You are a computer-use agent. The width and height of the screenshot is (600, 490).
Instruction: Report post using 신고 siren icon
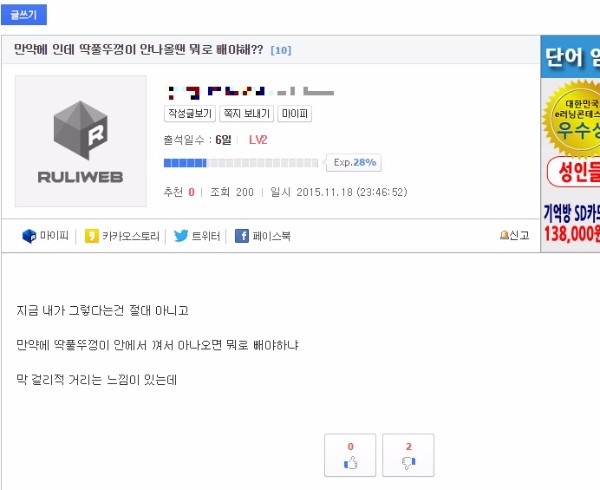pos(504,235)
